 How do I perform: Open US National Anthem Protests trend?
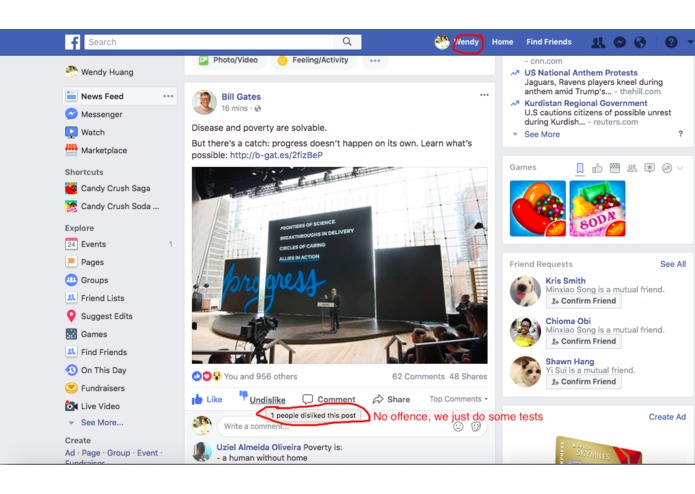click(581, 73)
